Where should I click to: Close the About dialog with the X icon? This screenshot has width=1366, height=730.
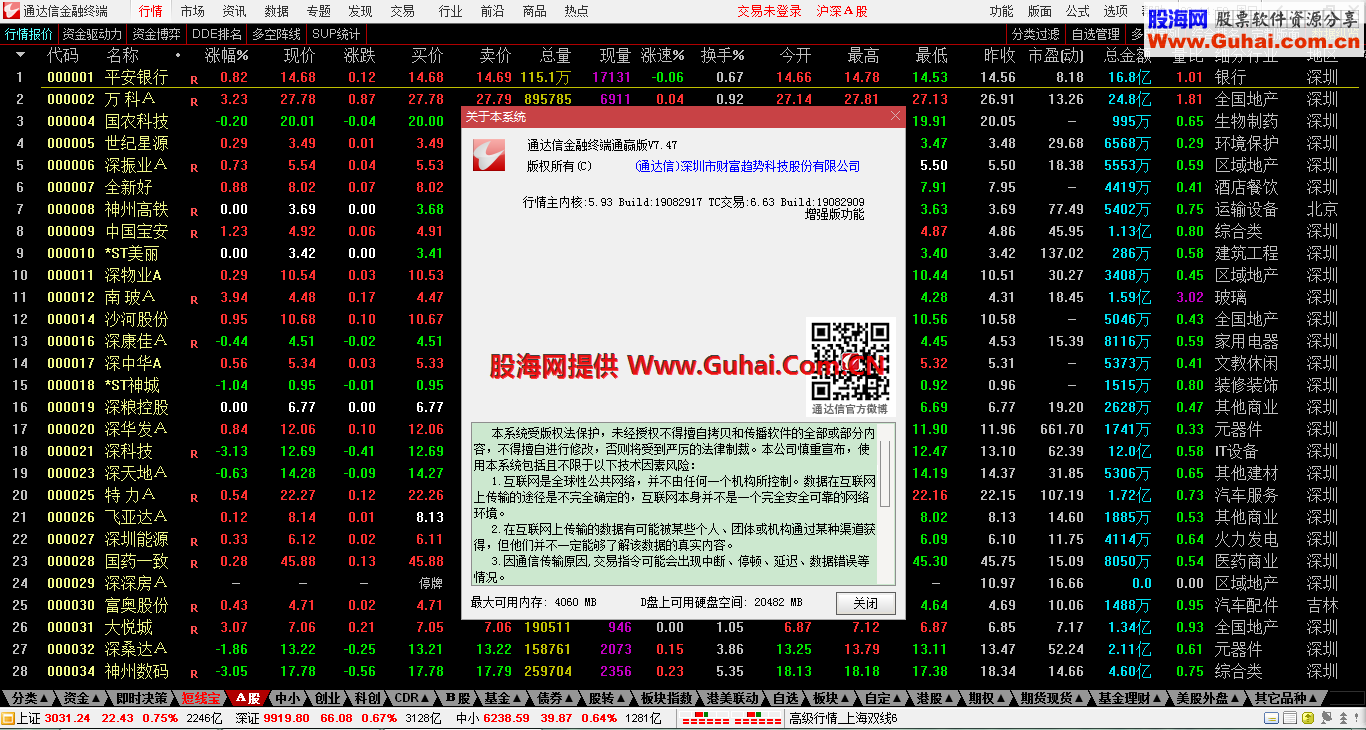(x=895, y=116)
